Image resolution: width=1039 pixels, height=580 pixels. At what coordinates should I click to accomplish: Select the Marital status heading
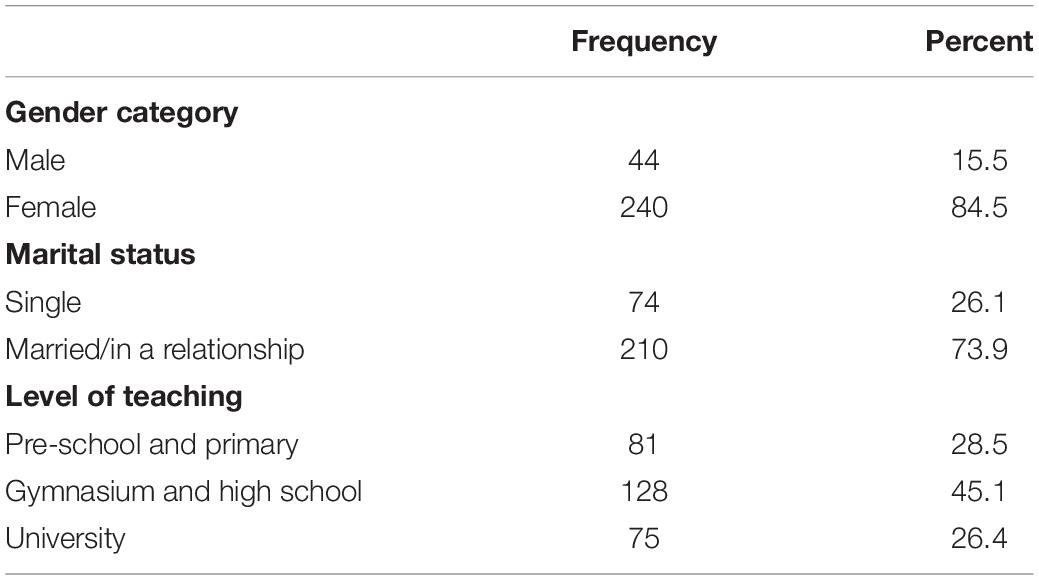[100, 255]
